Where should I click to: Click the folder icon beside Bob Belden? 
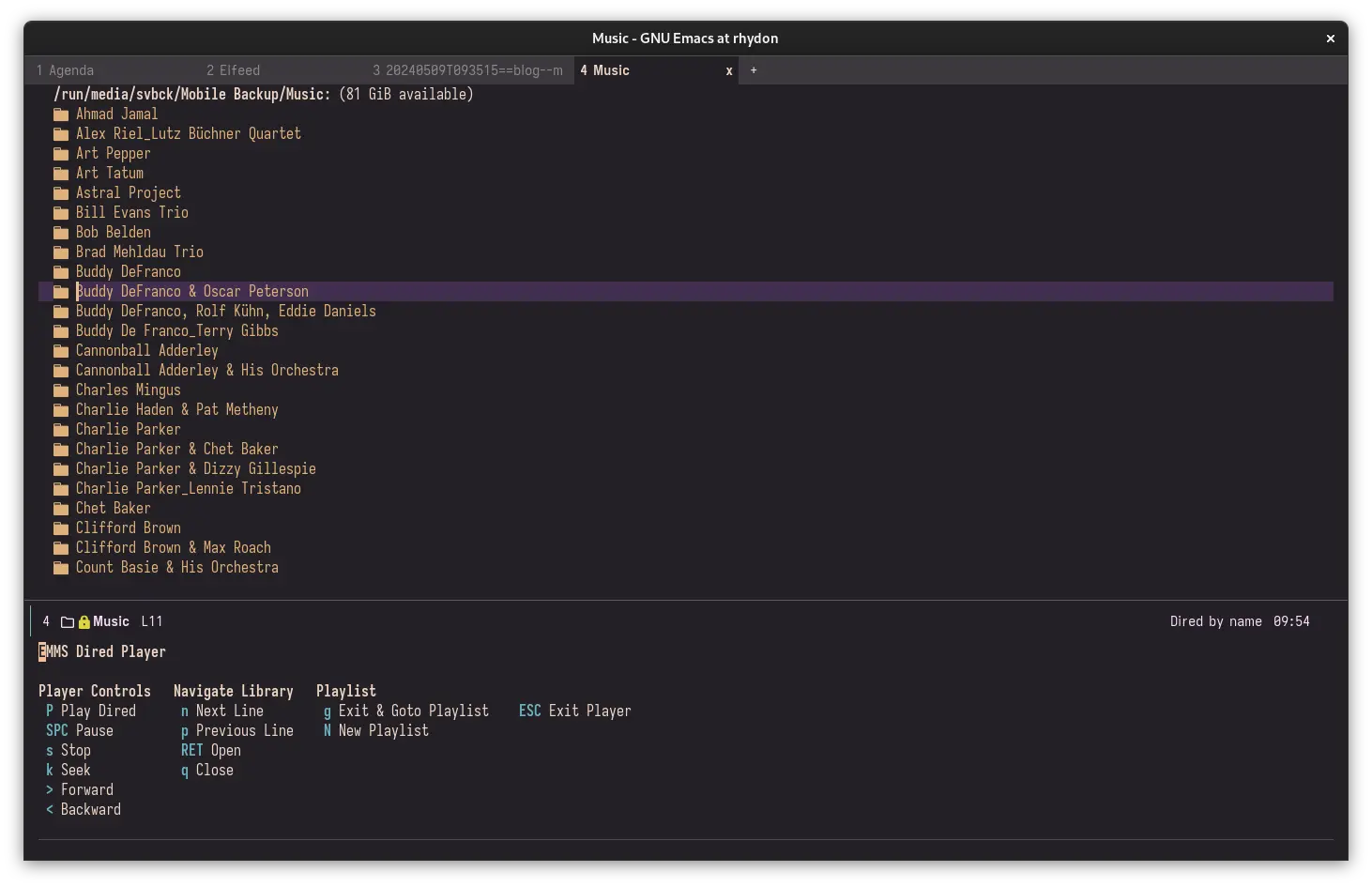coord(61,233)
